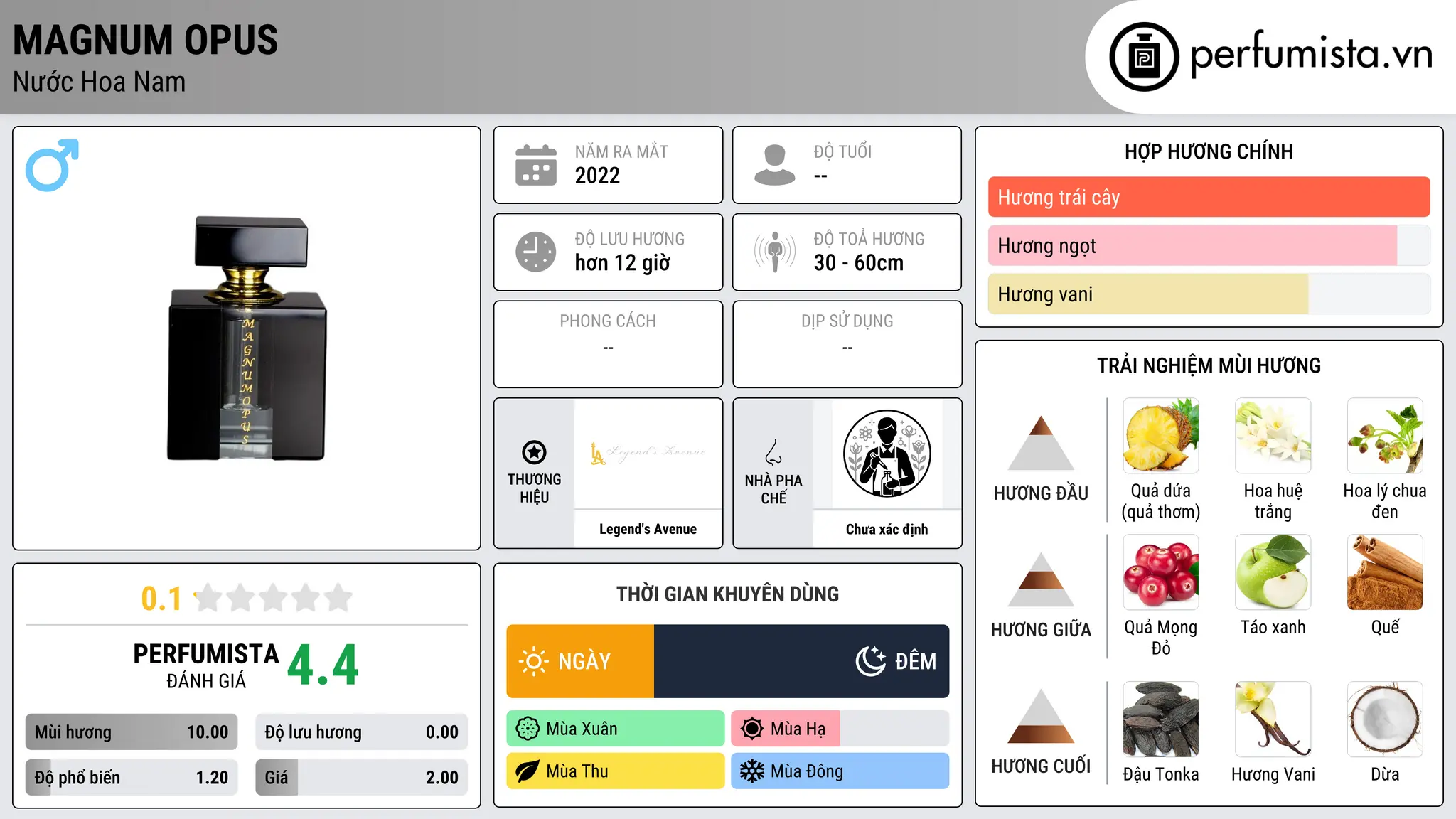The height and width of the screenshot is (819, 1456).
Task: Click the Quả Mọng Đỏ note label
Action: point(1161,637)
